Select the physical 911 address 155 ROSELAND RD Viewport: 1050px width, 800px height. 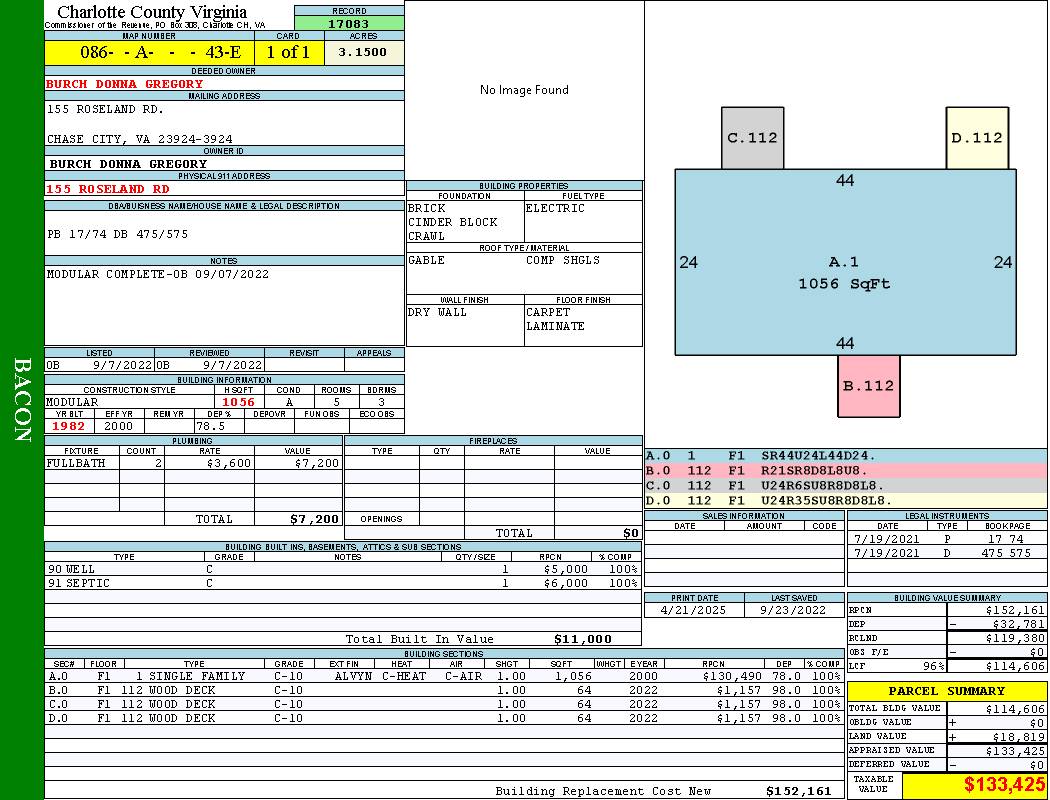click(x=108, y=189)
